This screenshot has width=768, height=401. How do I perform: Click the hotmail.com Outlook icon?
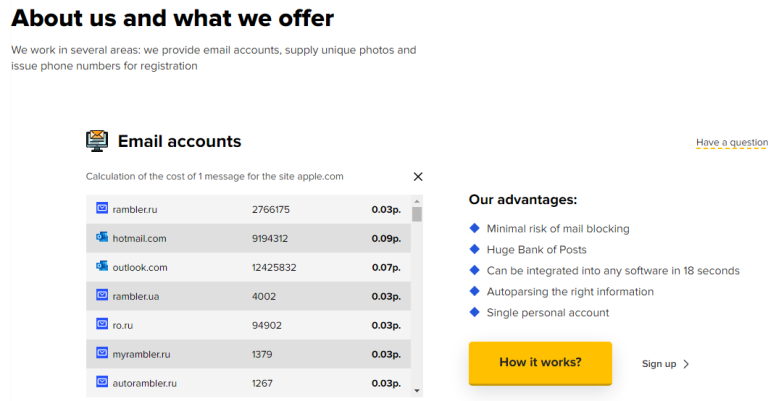click(x=102, y=237)
